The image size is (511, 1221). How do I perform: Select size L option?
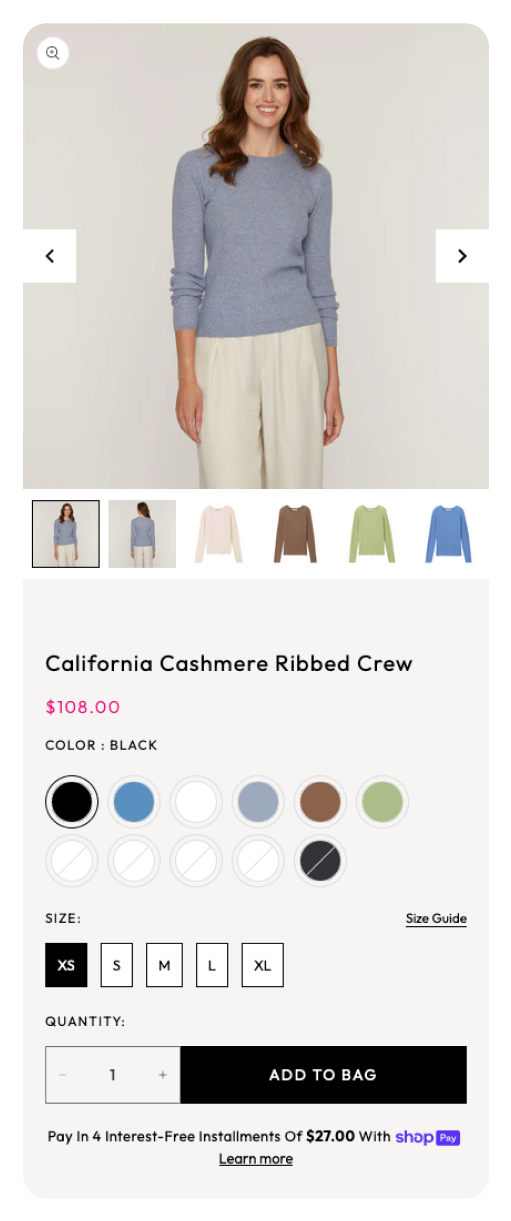click(212, 965)
